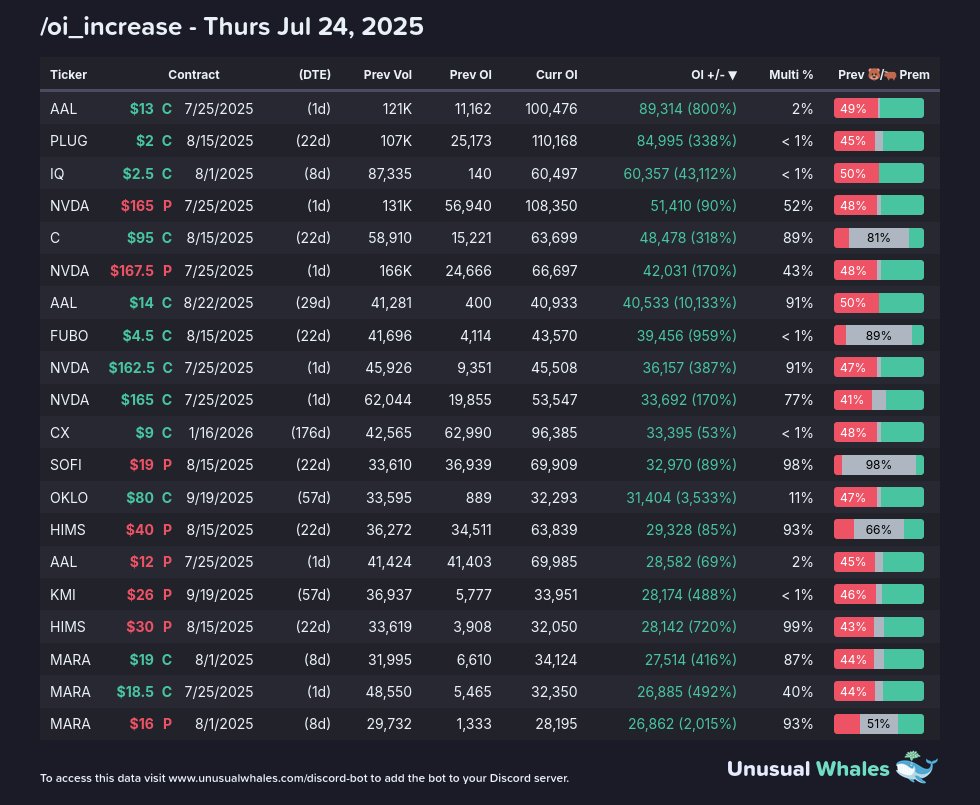Click the (29d) DTE value
The image size is (980, 805).
point(313,303)
